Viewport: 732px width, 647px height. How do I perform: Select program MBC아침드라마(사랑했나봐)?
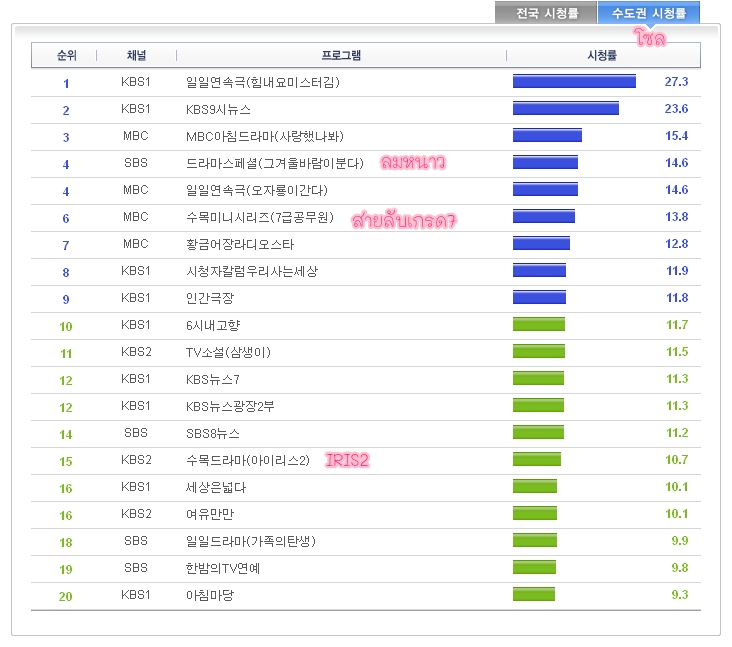(x=265, y=136)
